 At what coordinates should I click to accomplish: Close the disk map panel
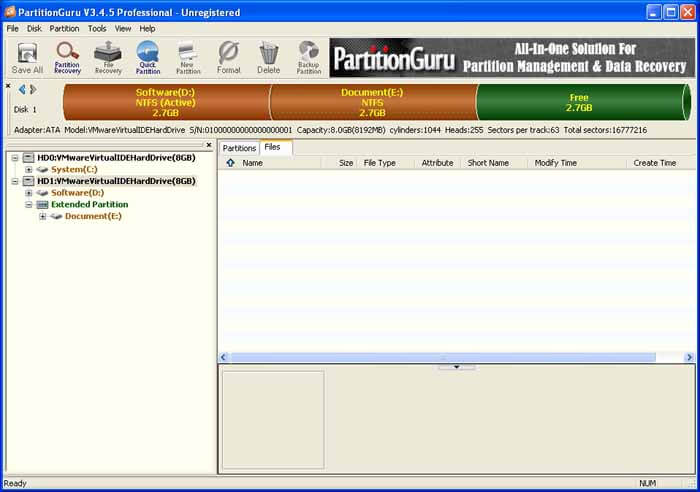pyautogui.click(x=8, y=86)
